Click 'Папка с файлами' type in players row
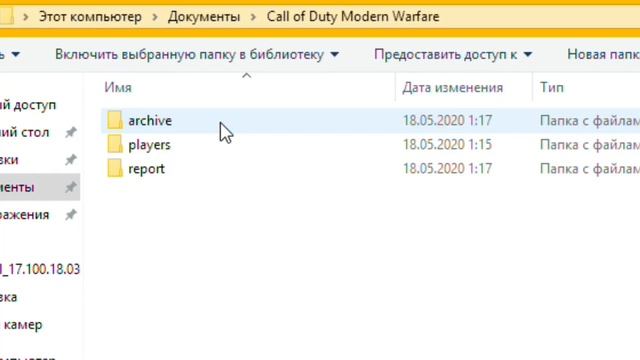640x360 pixels. coord(590,145)
